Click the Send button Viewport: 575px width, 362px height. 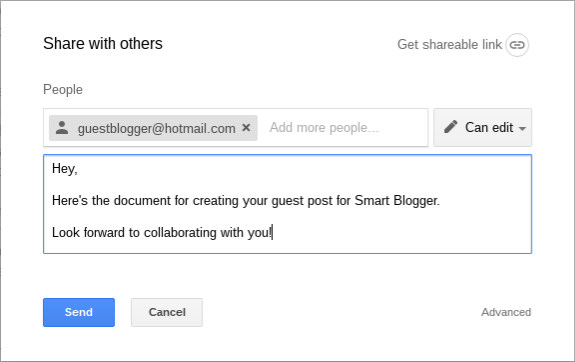(79, 312)
